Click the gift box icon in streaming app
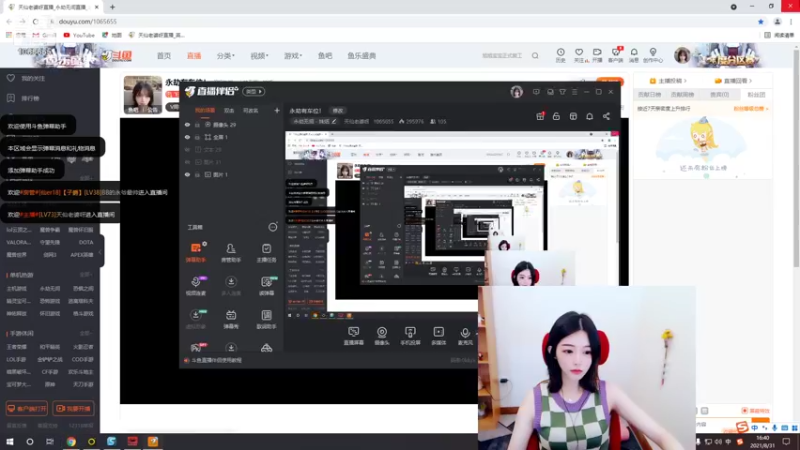This screenshot has width=800, height=450. click(x=540, y=116)
